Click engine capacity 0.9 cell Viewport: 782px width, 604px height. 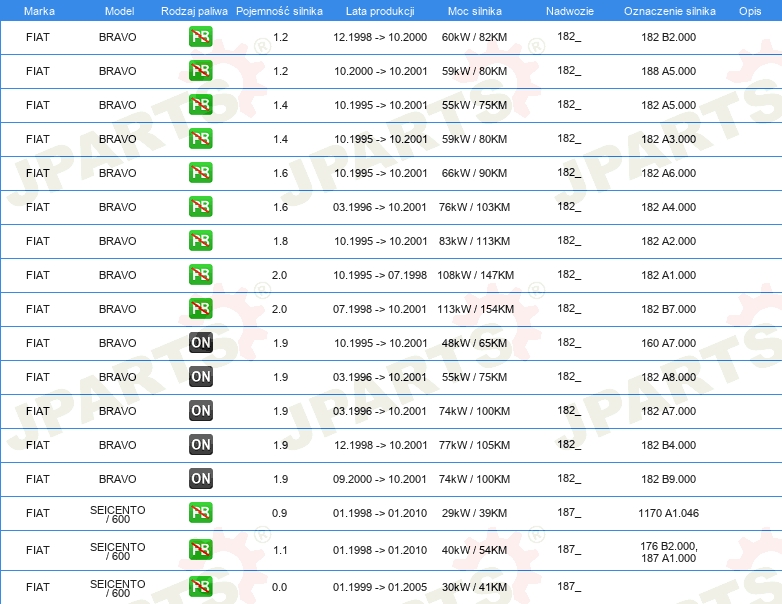coord(279,513)
